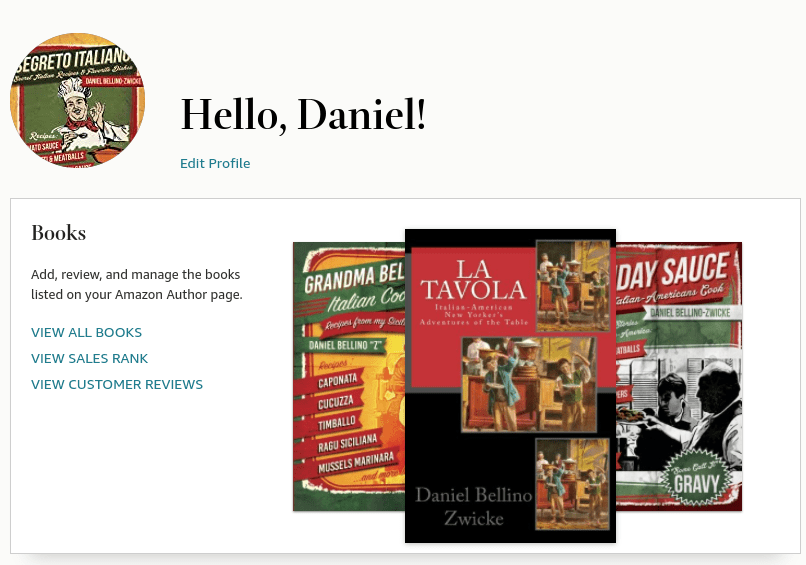Click the Caponata ribbon on Grandma Bellino cover

[x=337, y=381]
